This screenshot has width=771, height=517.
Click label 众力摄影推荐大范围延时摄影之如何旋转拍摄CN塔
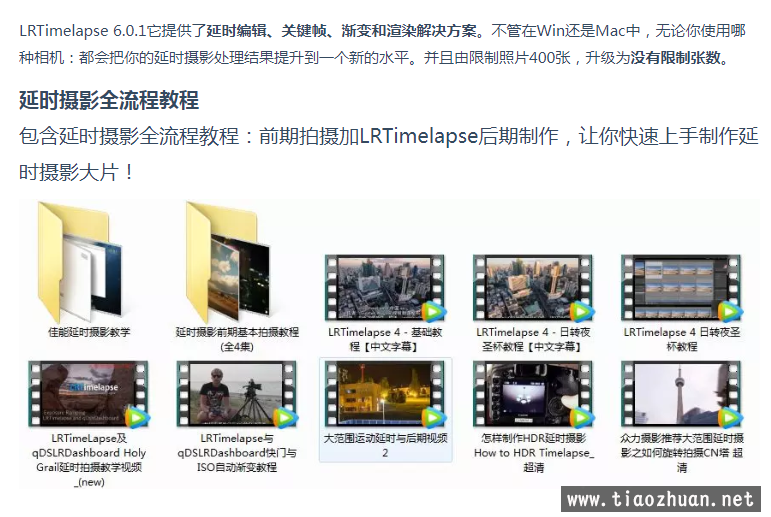[682, 453]
